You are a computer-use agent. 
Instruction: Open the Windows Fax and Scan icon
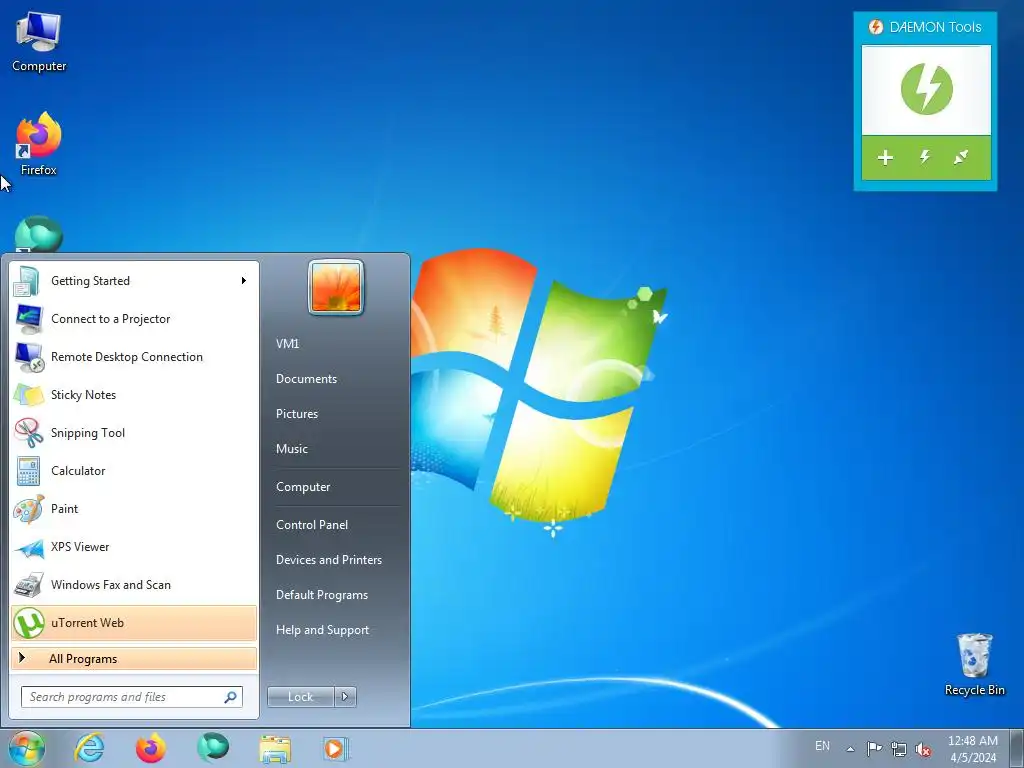29,585
